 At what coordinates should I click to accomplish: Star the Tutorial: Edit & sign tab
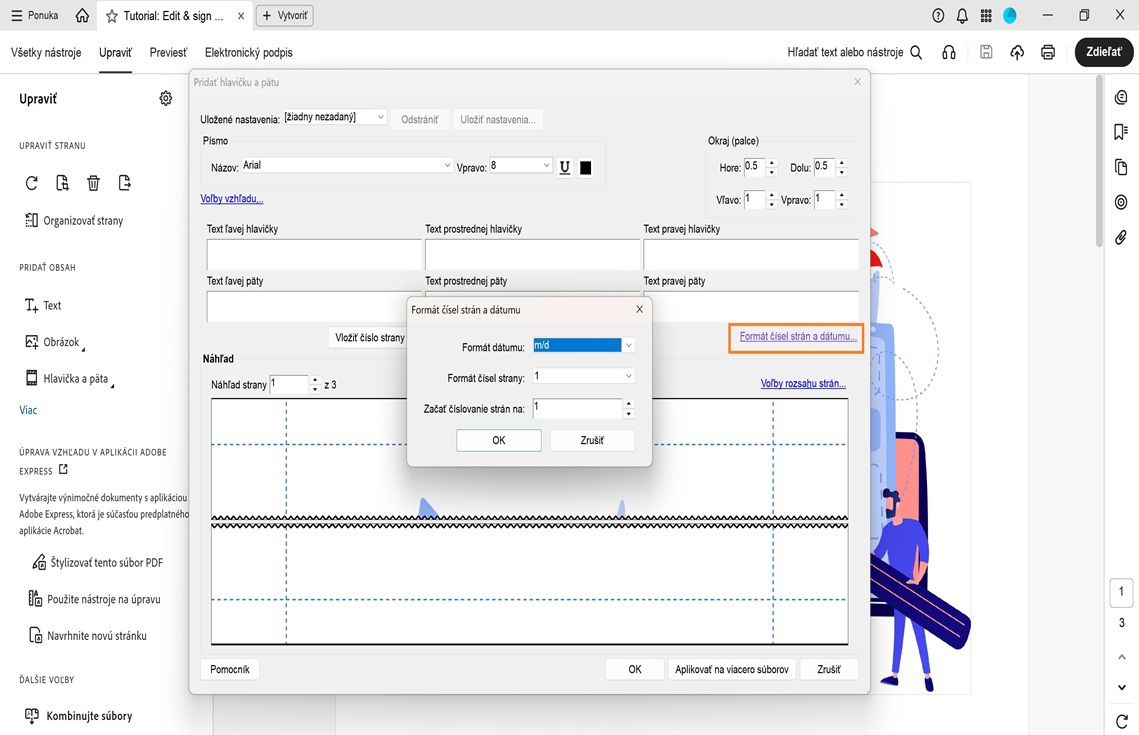pyautogui.click(x=112, y=16)
